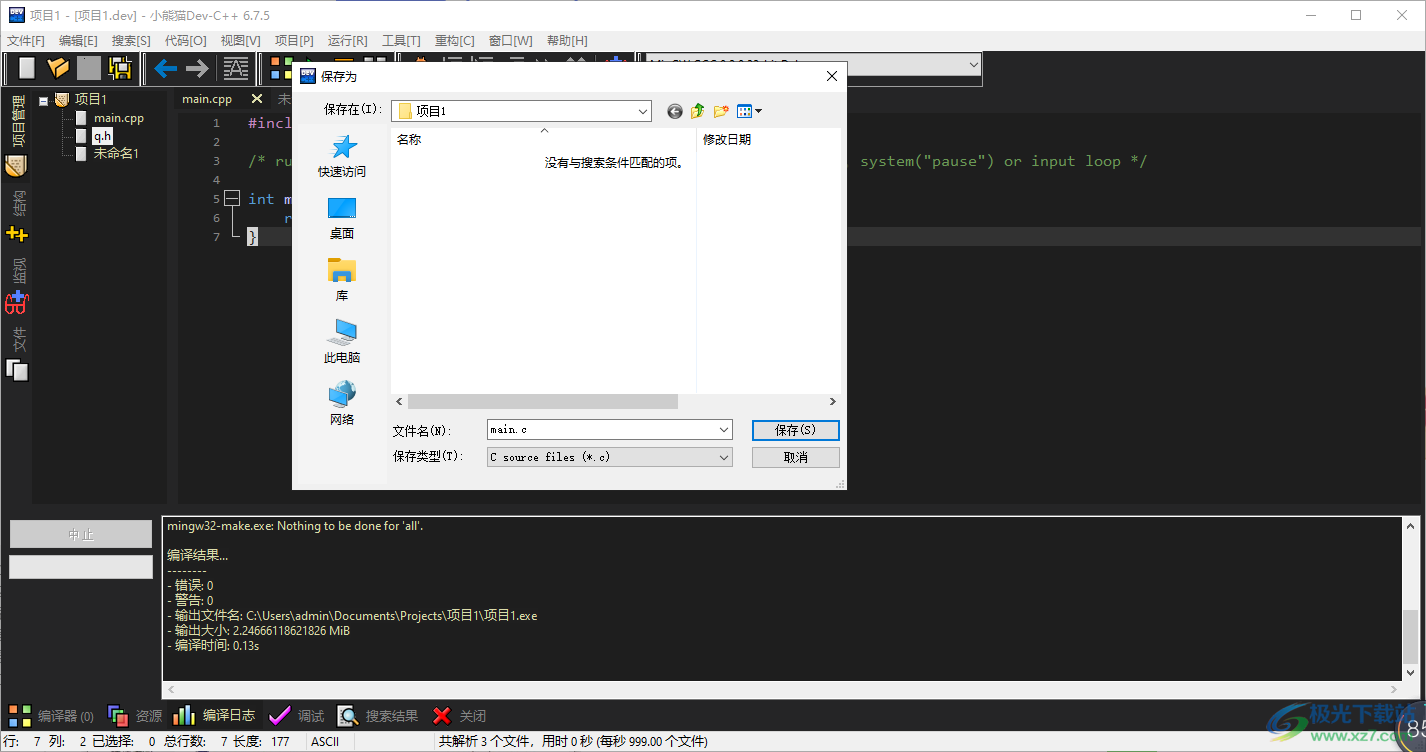
Task: Open the 重构[C] menu
Action: (x=455, y=41)
